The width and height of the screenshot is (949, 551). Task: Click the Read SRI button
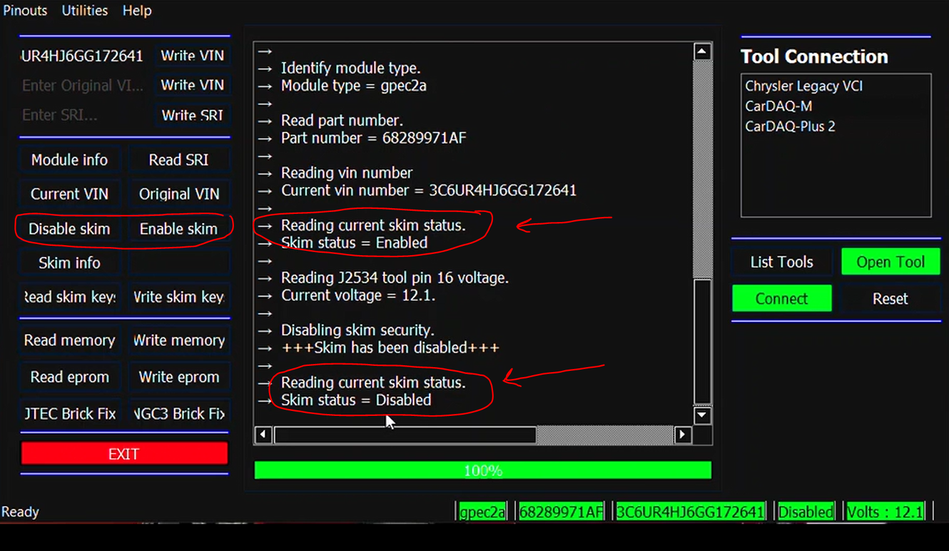click(x=178, y=160)
